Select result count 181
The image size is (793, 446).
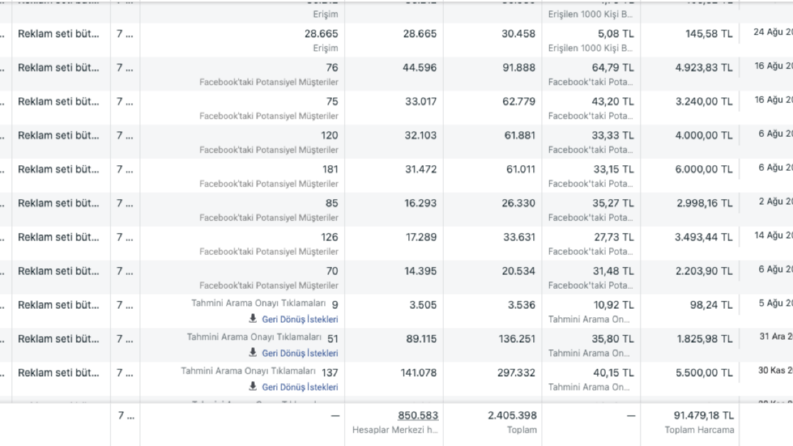330,169
